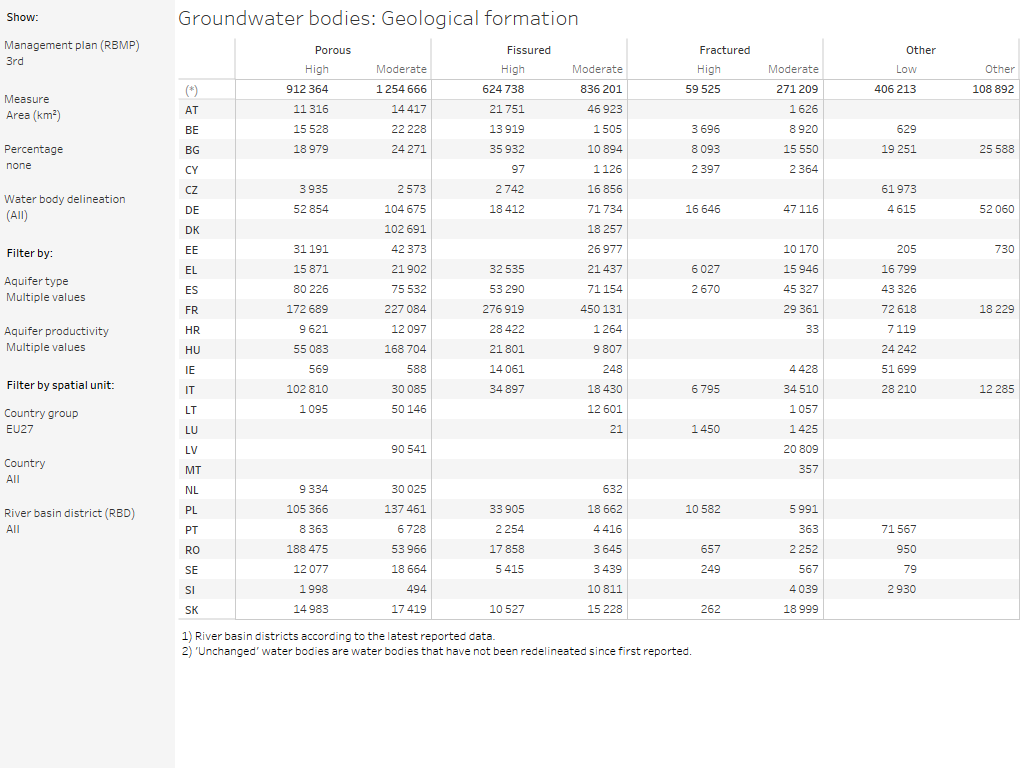Select the Porous column header
Viewport: 1024px width, 768px height.
point(332,50)
